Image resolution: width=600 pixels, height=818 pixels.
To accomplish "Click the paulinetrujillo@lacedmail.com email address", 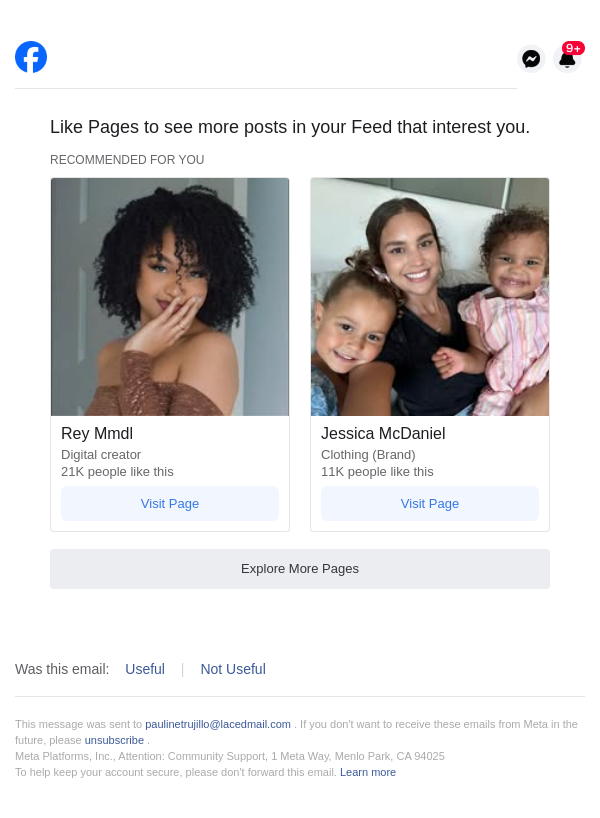I will pyautogui.click(x=218, y=724).
